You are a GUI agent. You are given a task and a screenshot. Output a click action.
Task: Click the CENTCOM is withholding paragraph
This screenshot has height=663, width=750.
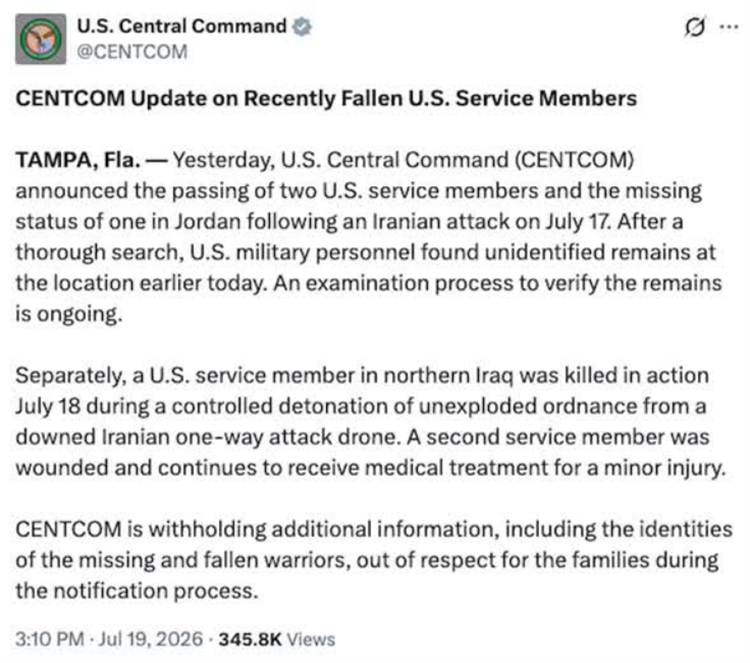point(374,560)
